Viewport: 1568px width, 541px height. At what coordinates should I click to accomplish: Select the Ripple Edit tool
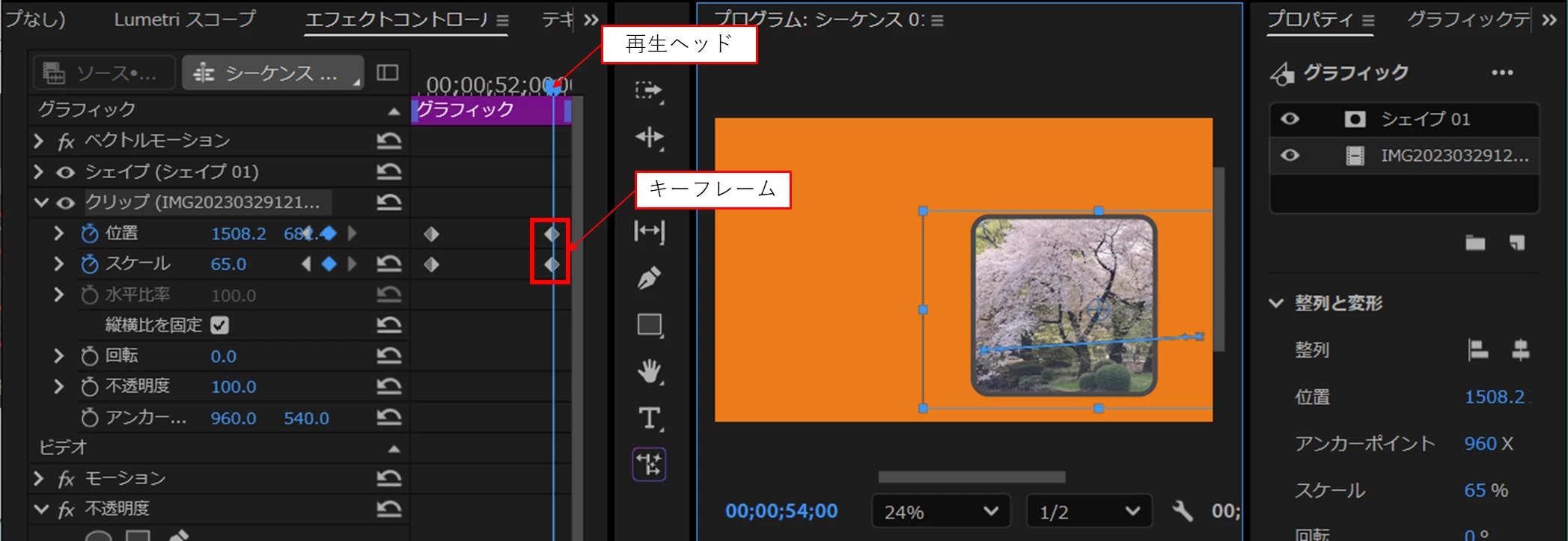tap(649, 138)
